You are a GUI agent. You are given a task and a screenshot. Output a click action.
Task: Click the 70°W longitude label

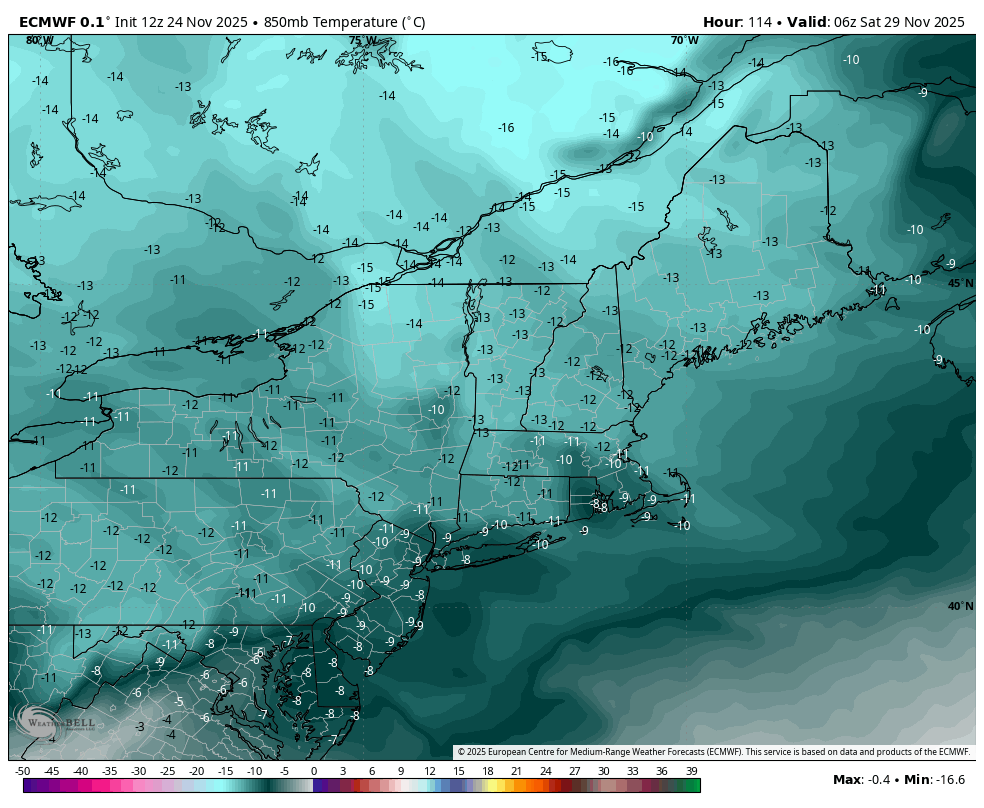click(684, 41)
